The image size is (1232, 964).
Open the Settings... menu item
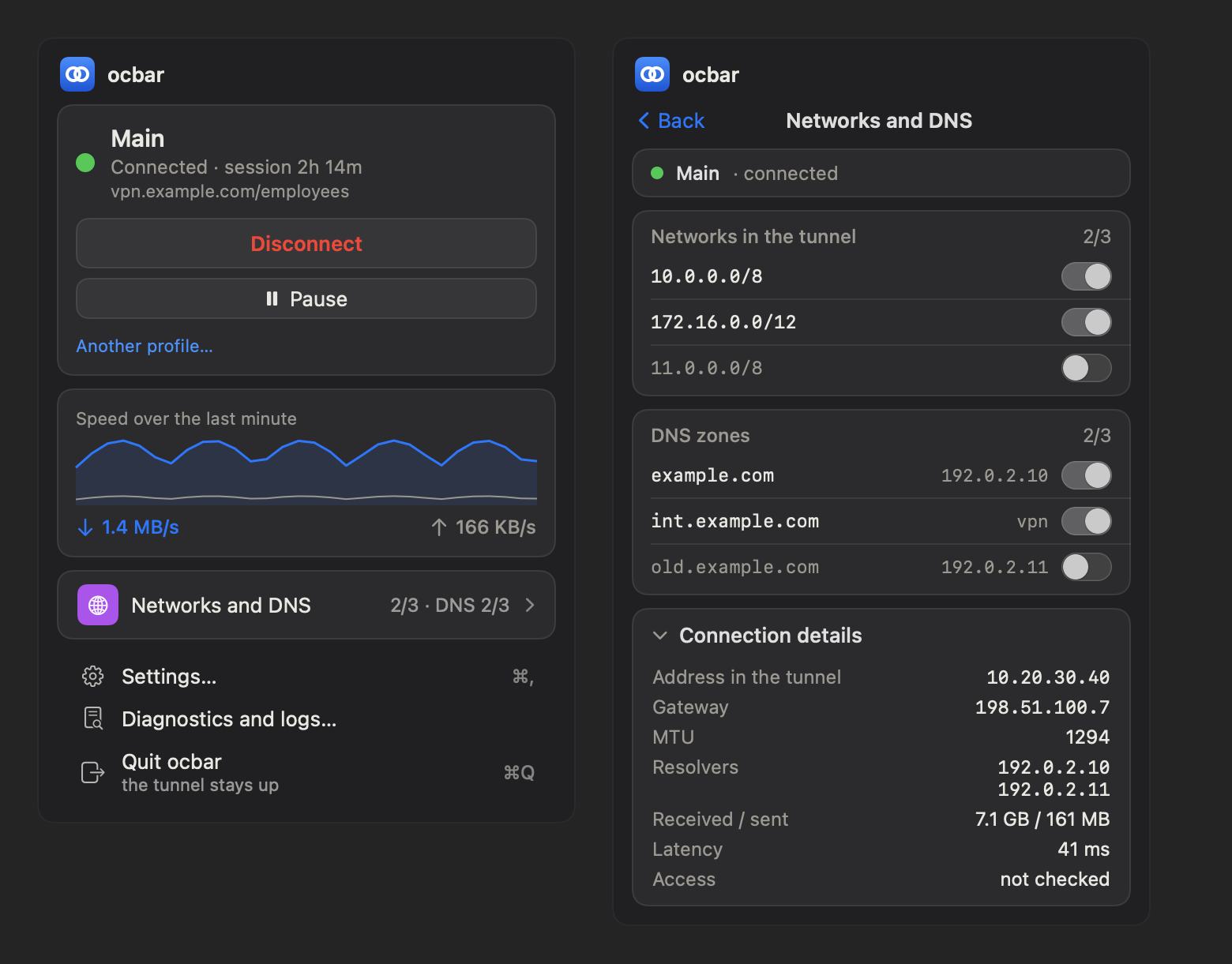coord(306,677)
